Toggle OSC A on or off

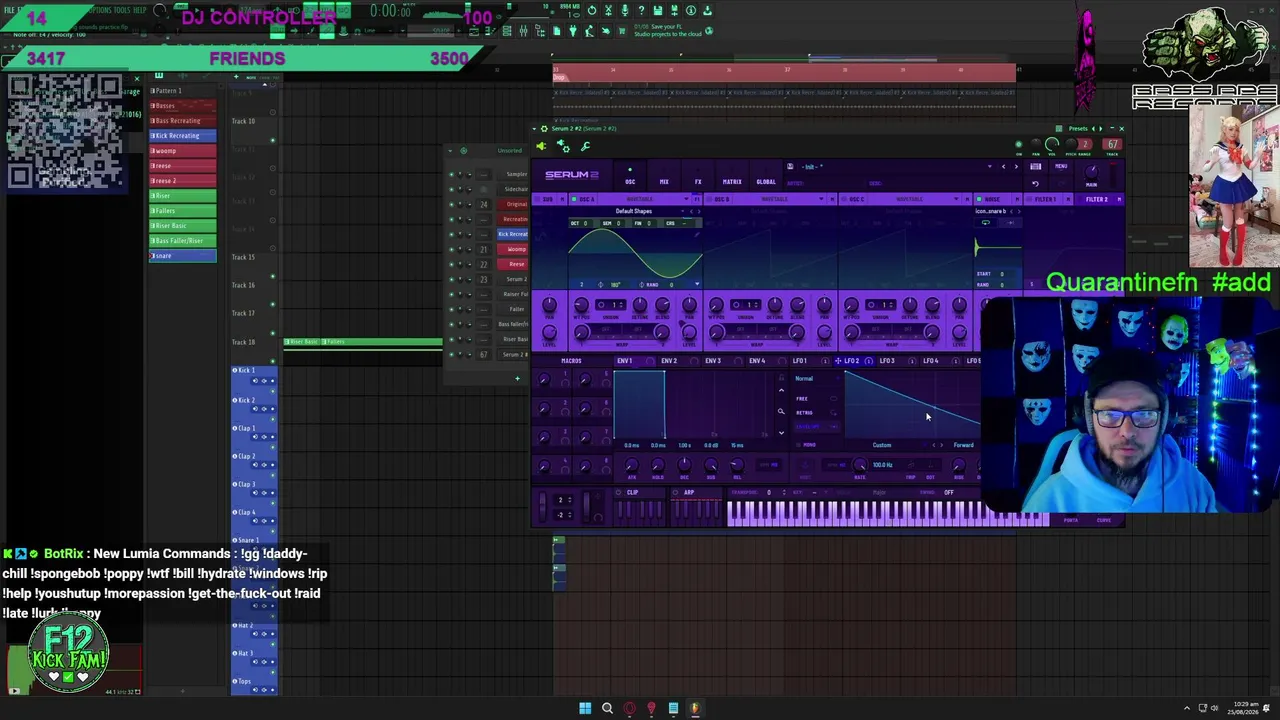point(574,199)
